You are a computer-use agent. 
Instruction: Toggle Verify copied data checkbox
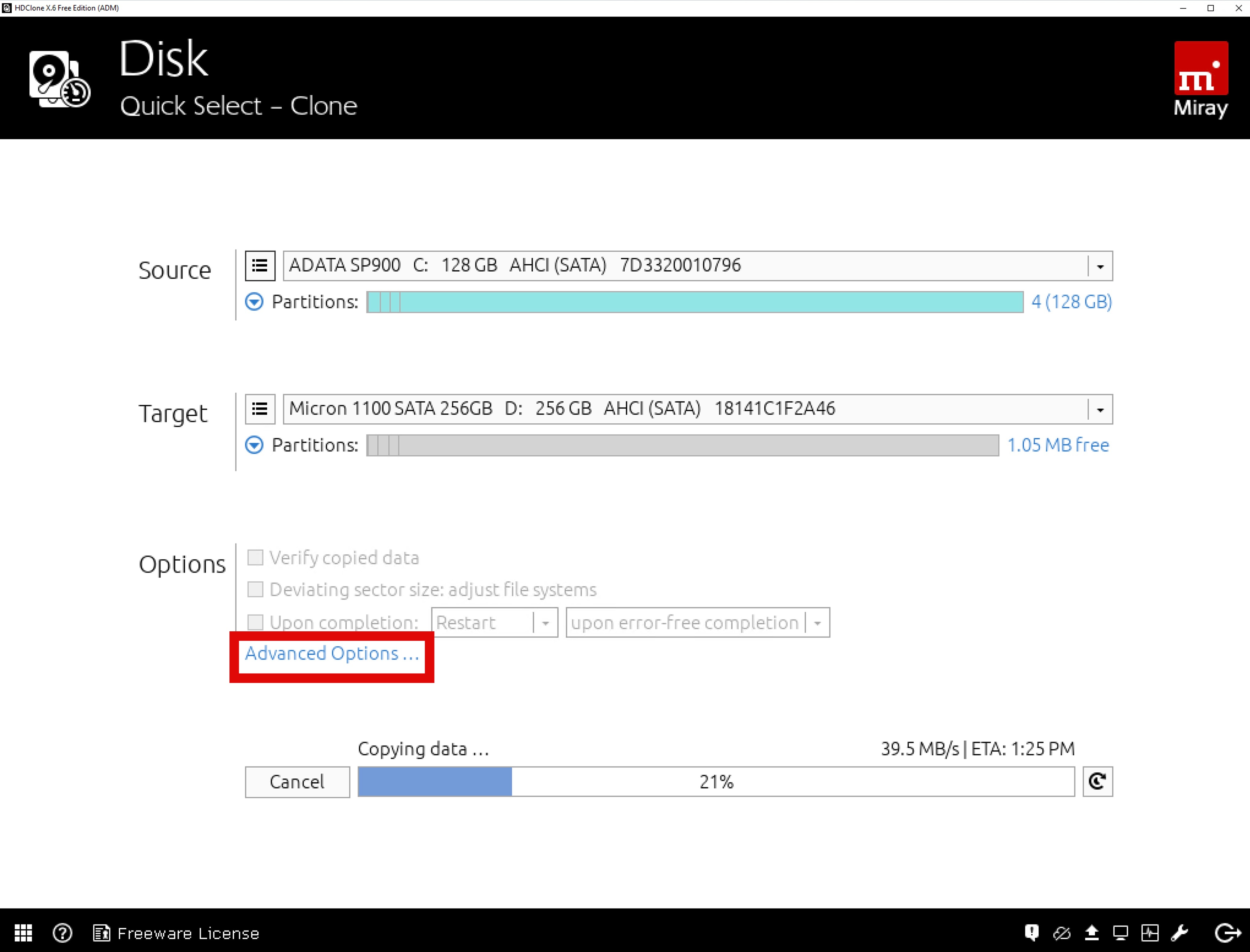(255, 557)
